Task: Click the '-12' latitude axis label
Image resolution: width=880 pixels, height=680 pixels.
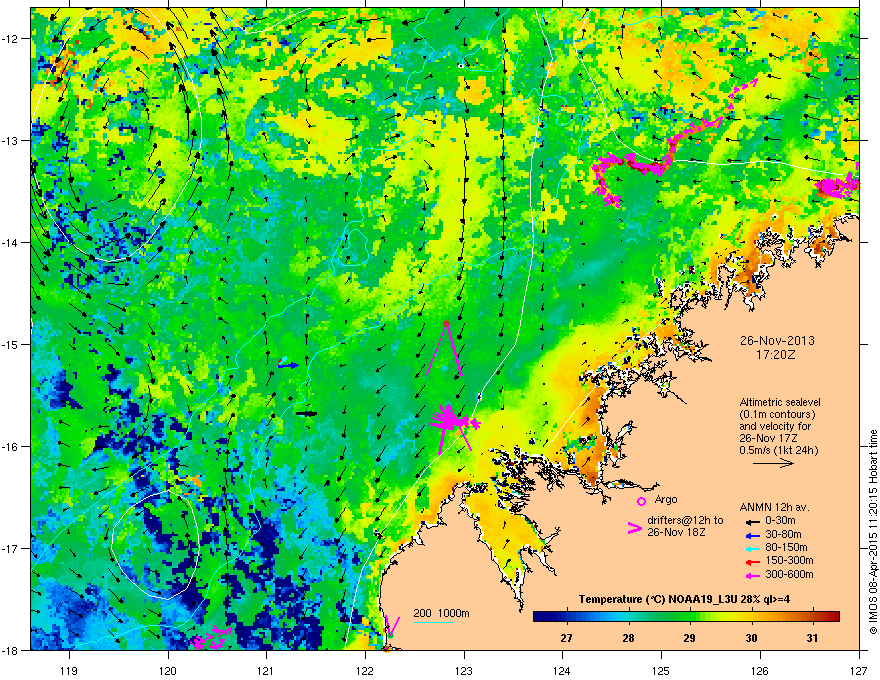Action: (x=10, y=38)
